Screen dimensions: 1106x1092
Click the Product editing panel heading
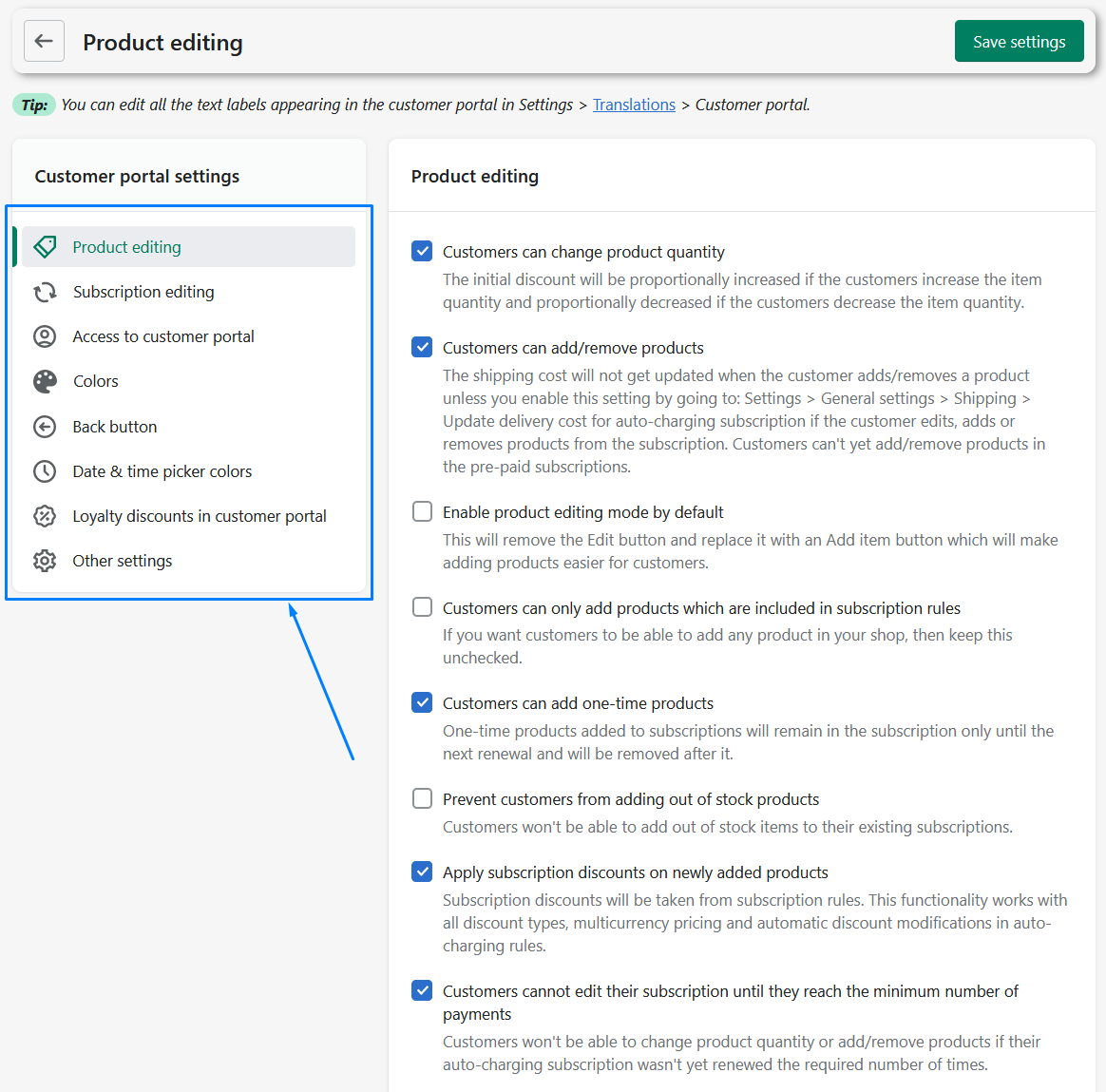475,177
